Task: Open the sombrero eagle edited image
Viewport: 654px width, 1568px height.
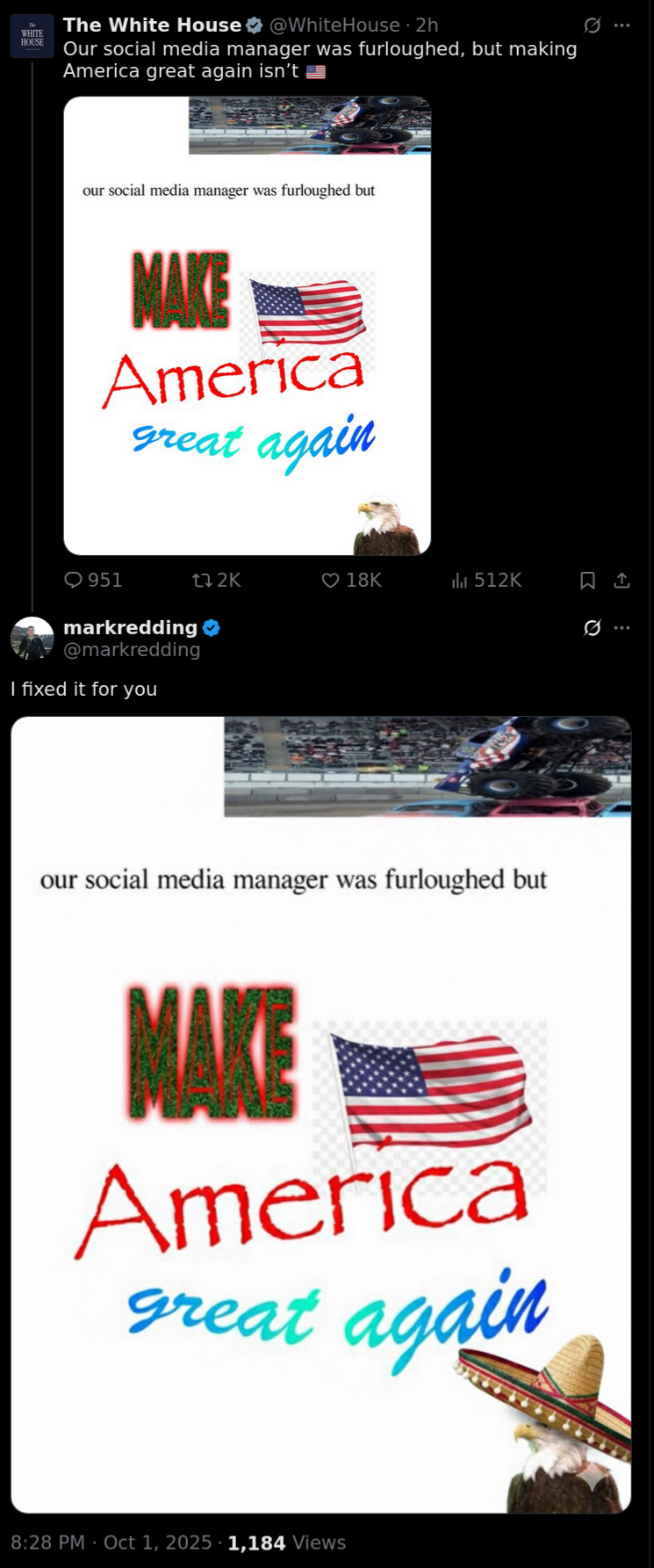Action: 321,1115
